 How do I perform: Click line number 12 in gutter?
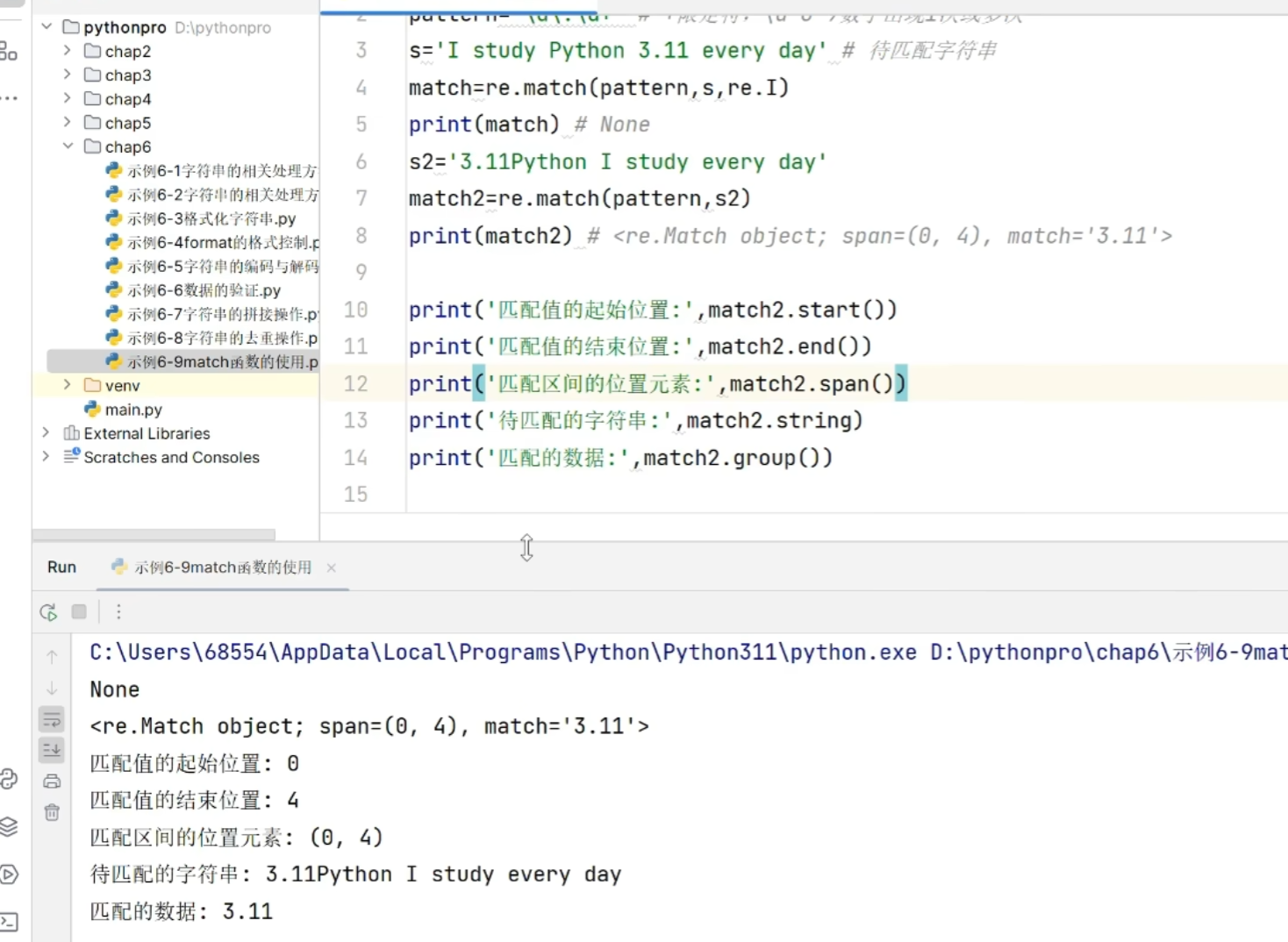[x=355, y=383]
